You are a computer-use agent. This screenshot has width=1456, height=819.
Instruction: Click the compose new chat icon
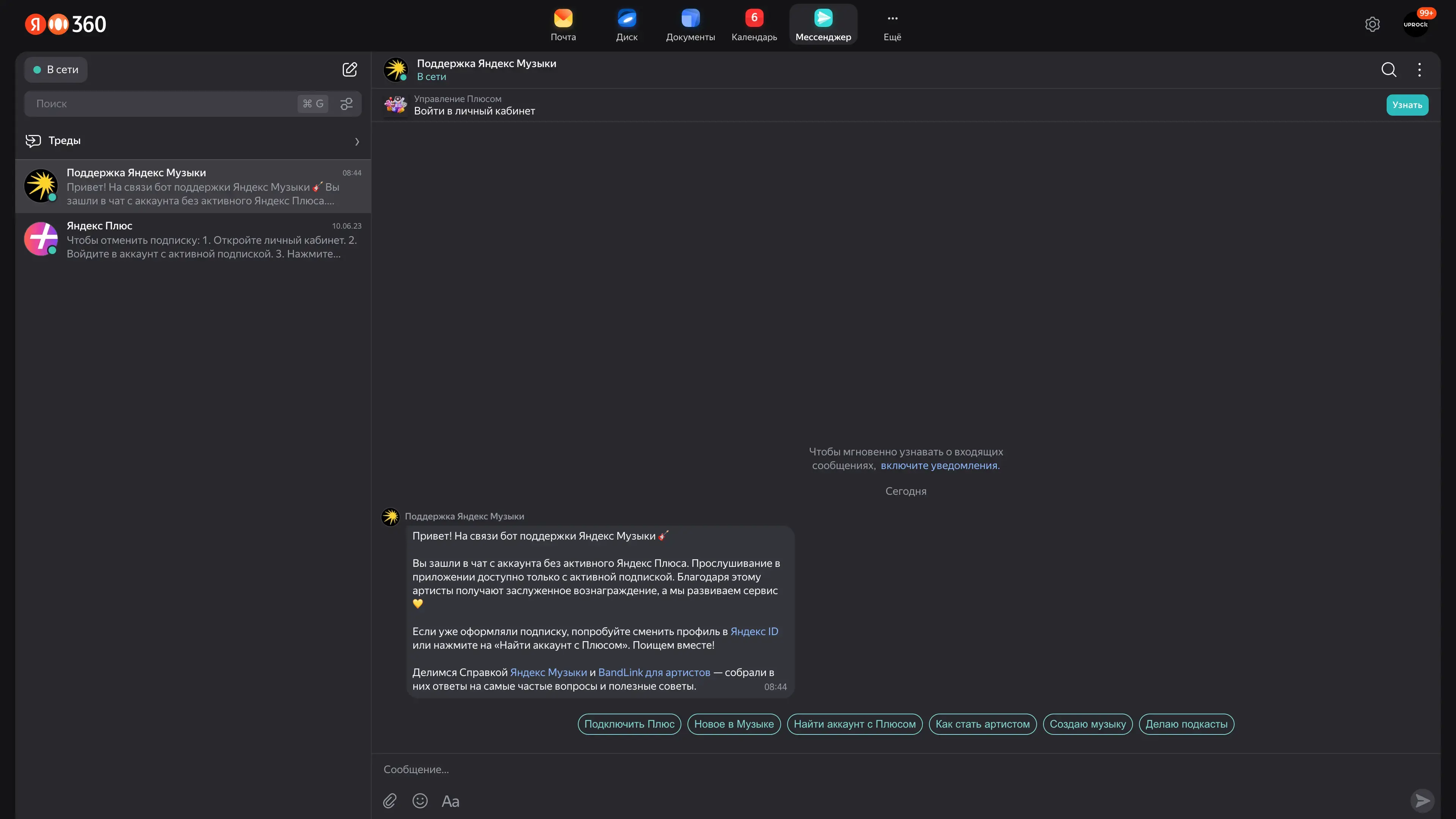tap(349, 69)
